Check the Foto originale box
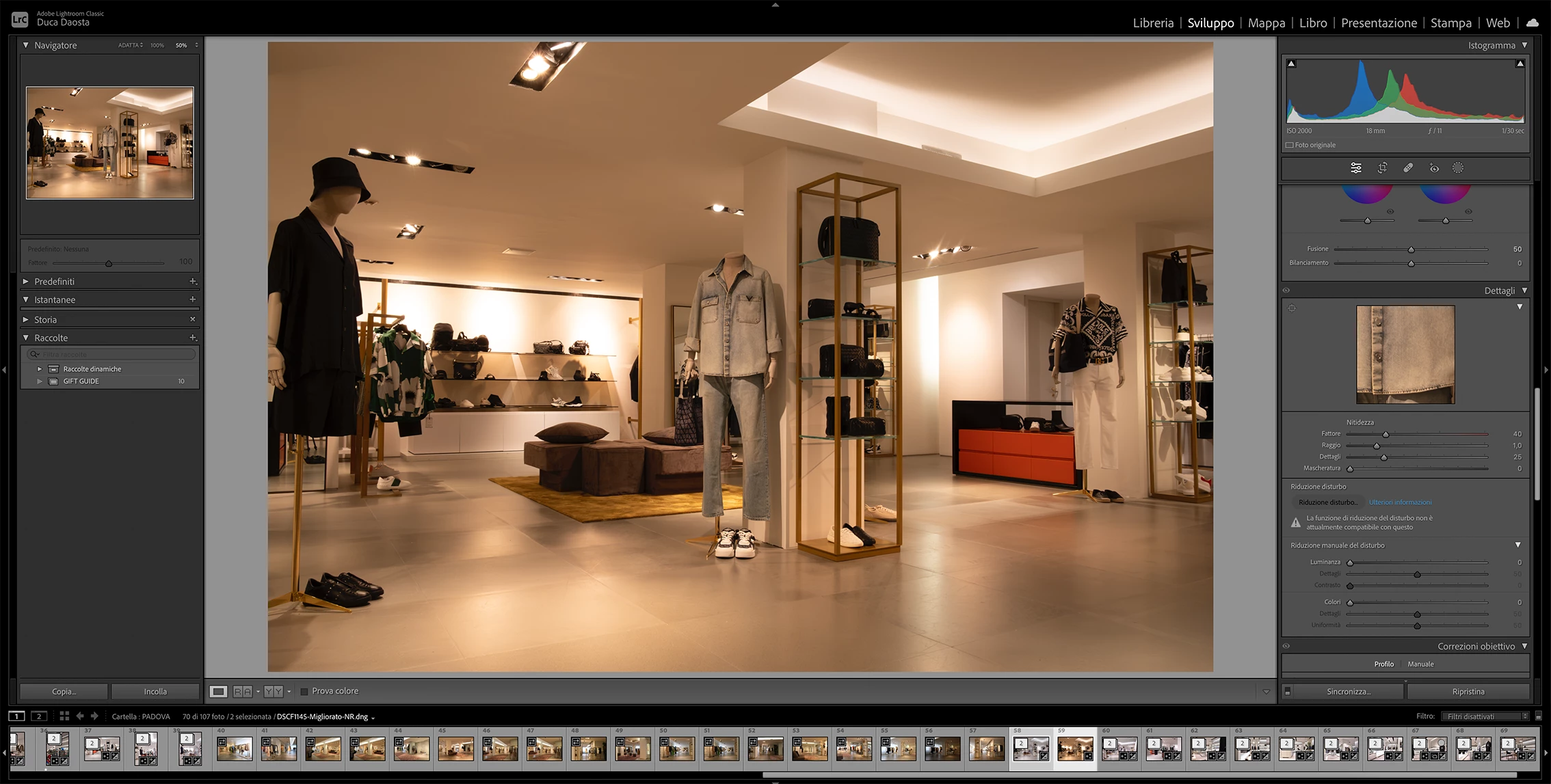Image resolution: width=1551 pixels, height=784 pixels. click(x=1290, y=145)
